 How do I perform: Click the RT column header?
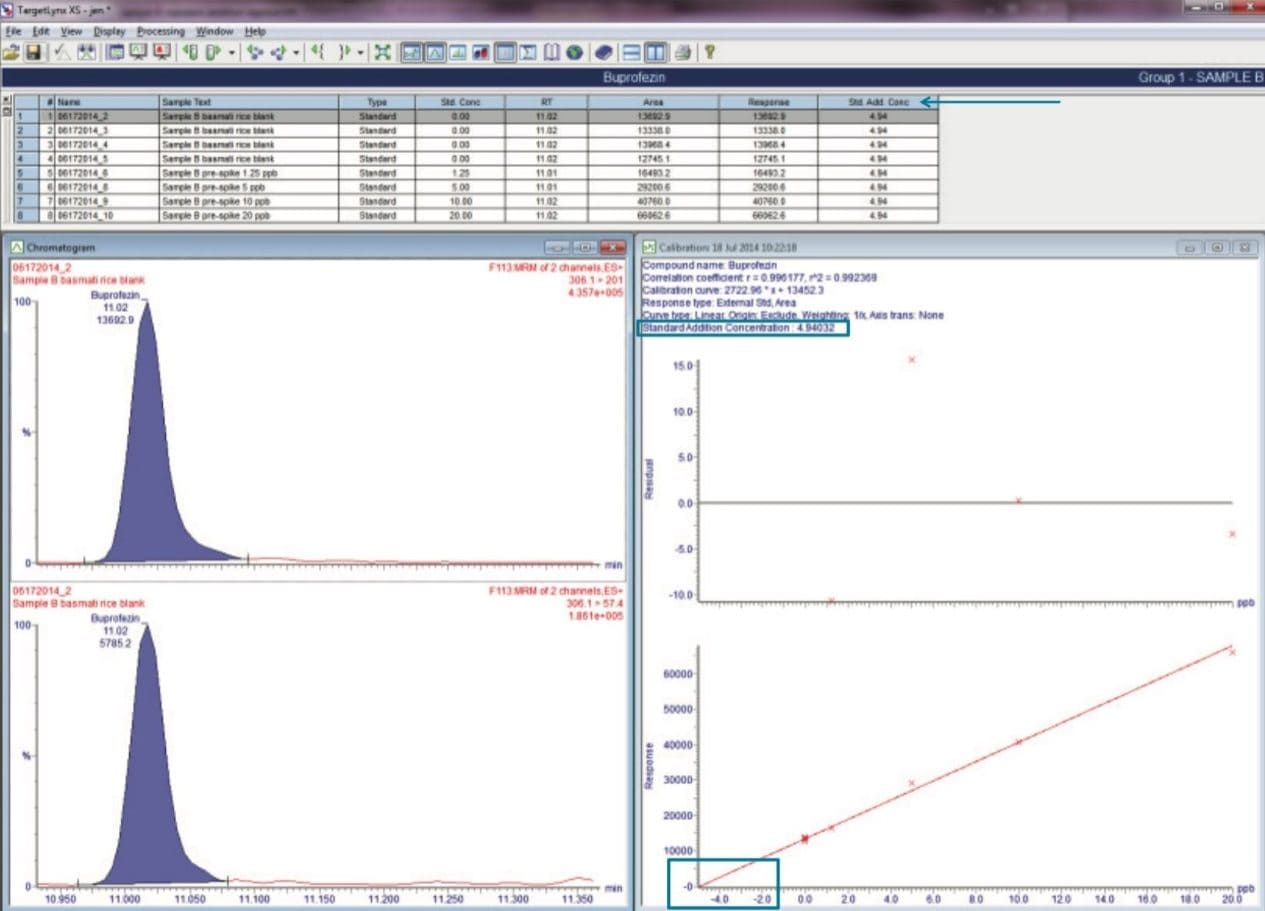click(x=546, y=102)
